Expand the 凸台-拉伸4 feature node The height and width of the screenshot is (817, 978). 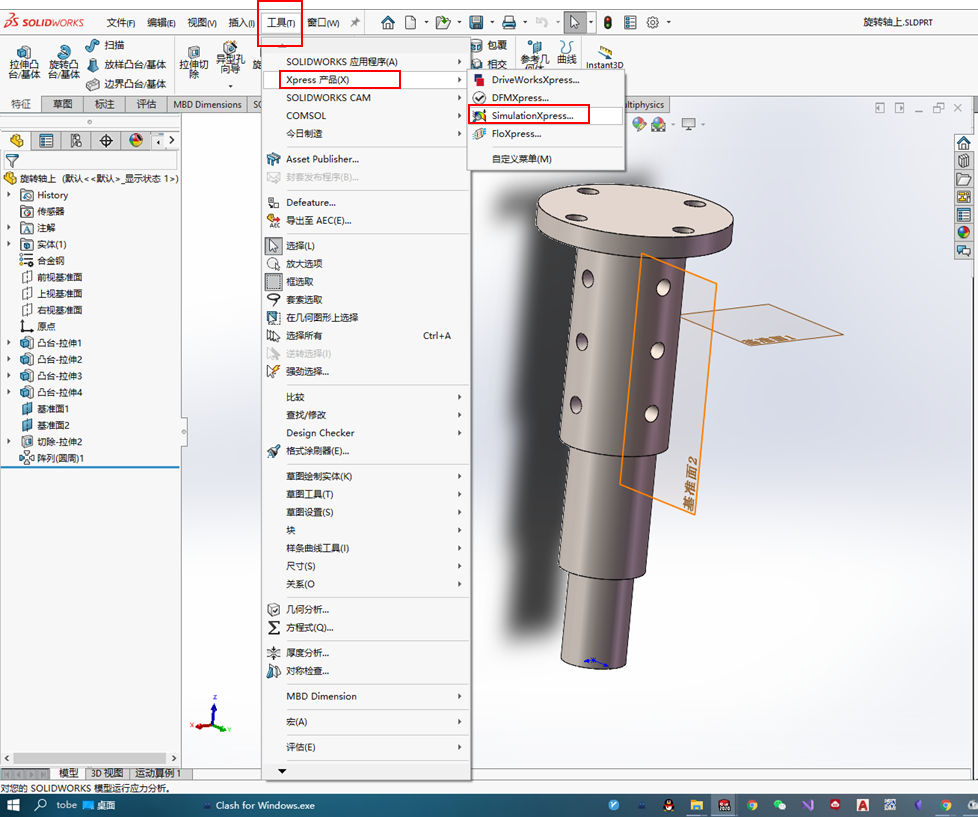coord(9,392)
